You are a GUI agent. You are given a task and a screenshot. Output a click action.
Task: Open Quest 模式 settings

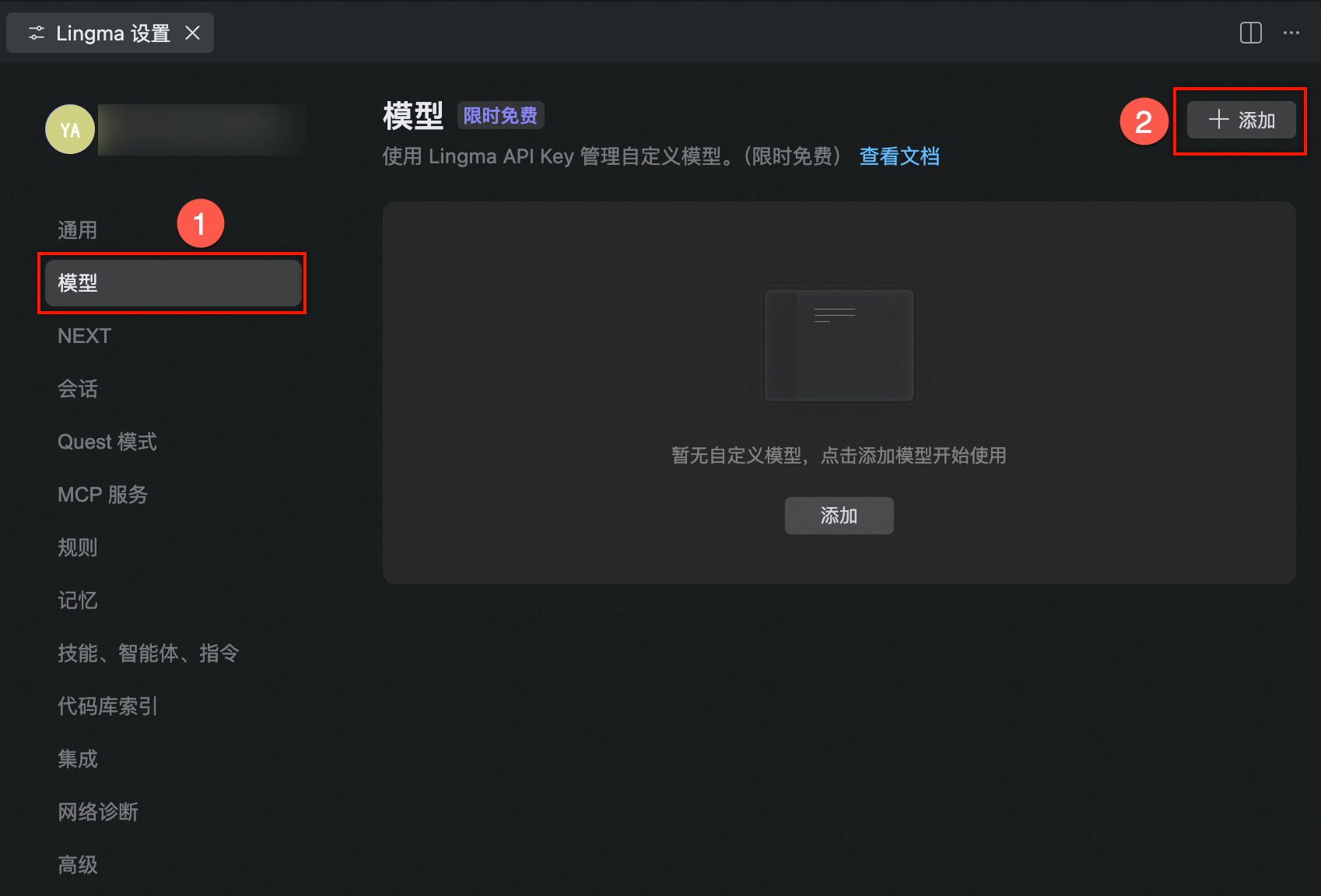tap(107, 442)
